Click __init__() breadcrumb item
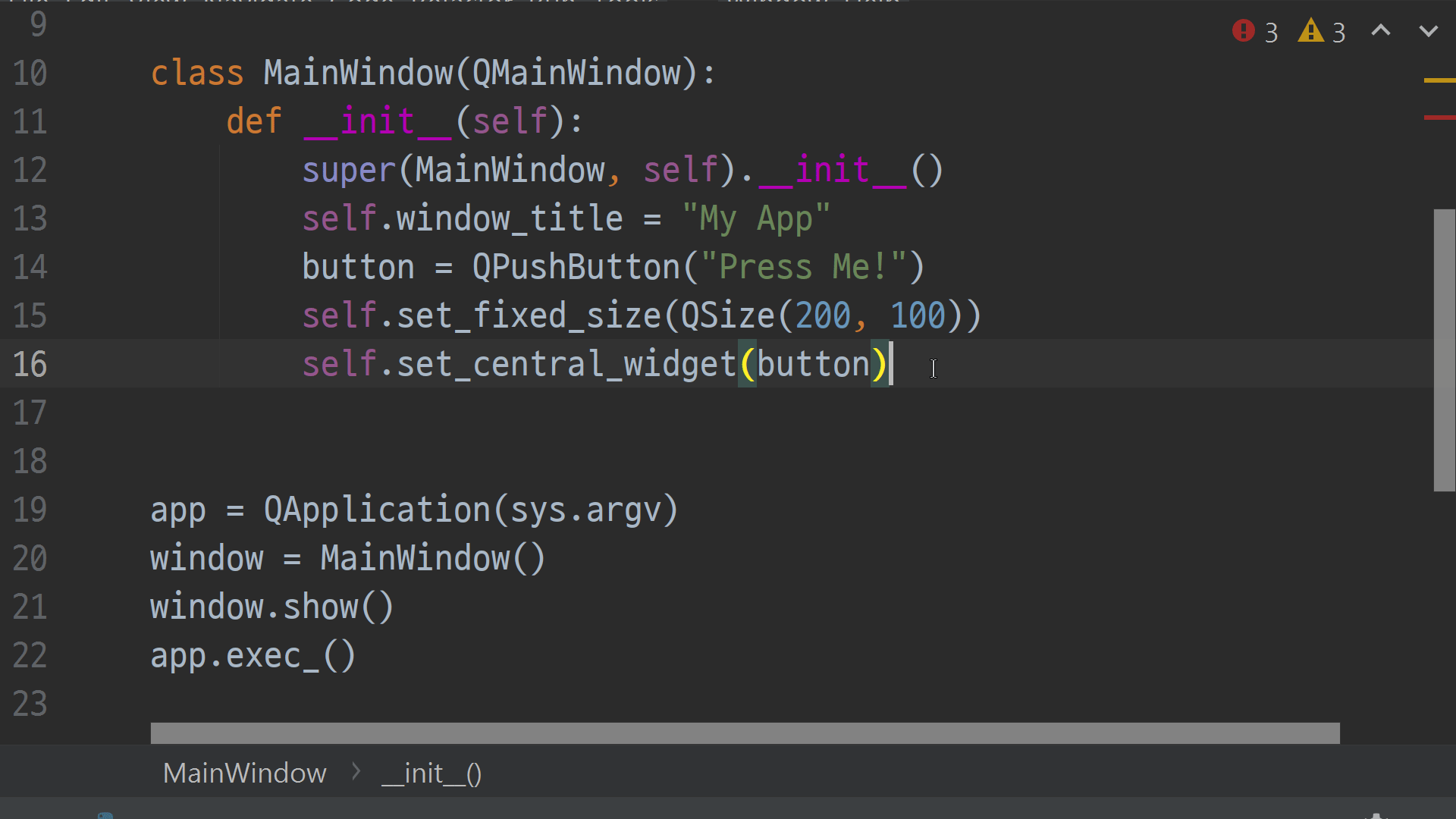This screenshot has width=1456, height=819. pos(431,773)
